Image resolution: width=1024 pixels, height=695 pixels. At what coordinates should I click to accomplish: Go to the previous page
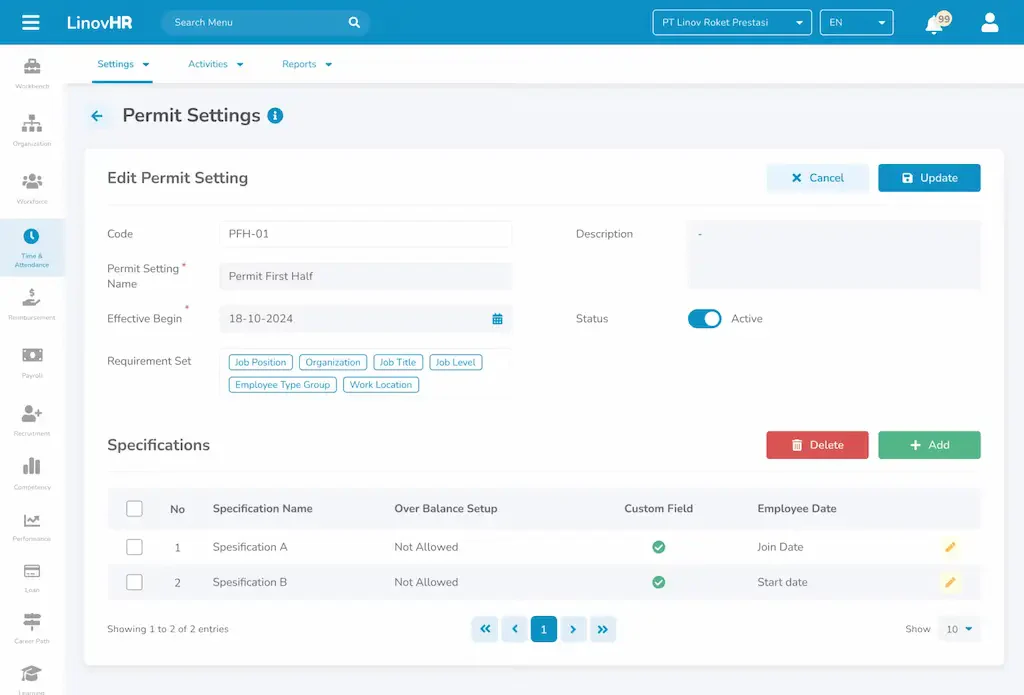pos(515,629)
